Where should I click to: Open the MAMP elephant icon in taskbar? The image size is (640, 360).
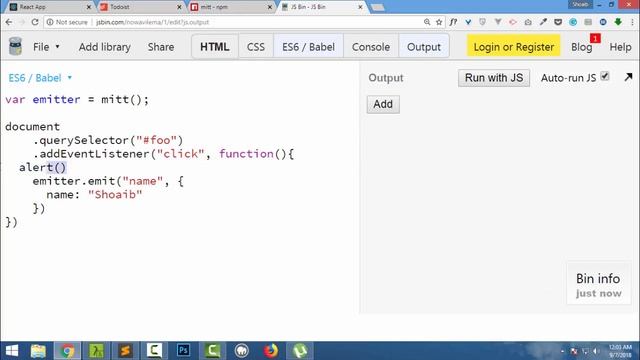point(241,351)
